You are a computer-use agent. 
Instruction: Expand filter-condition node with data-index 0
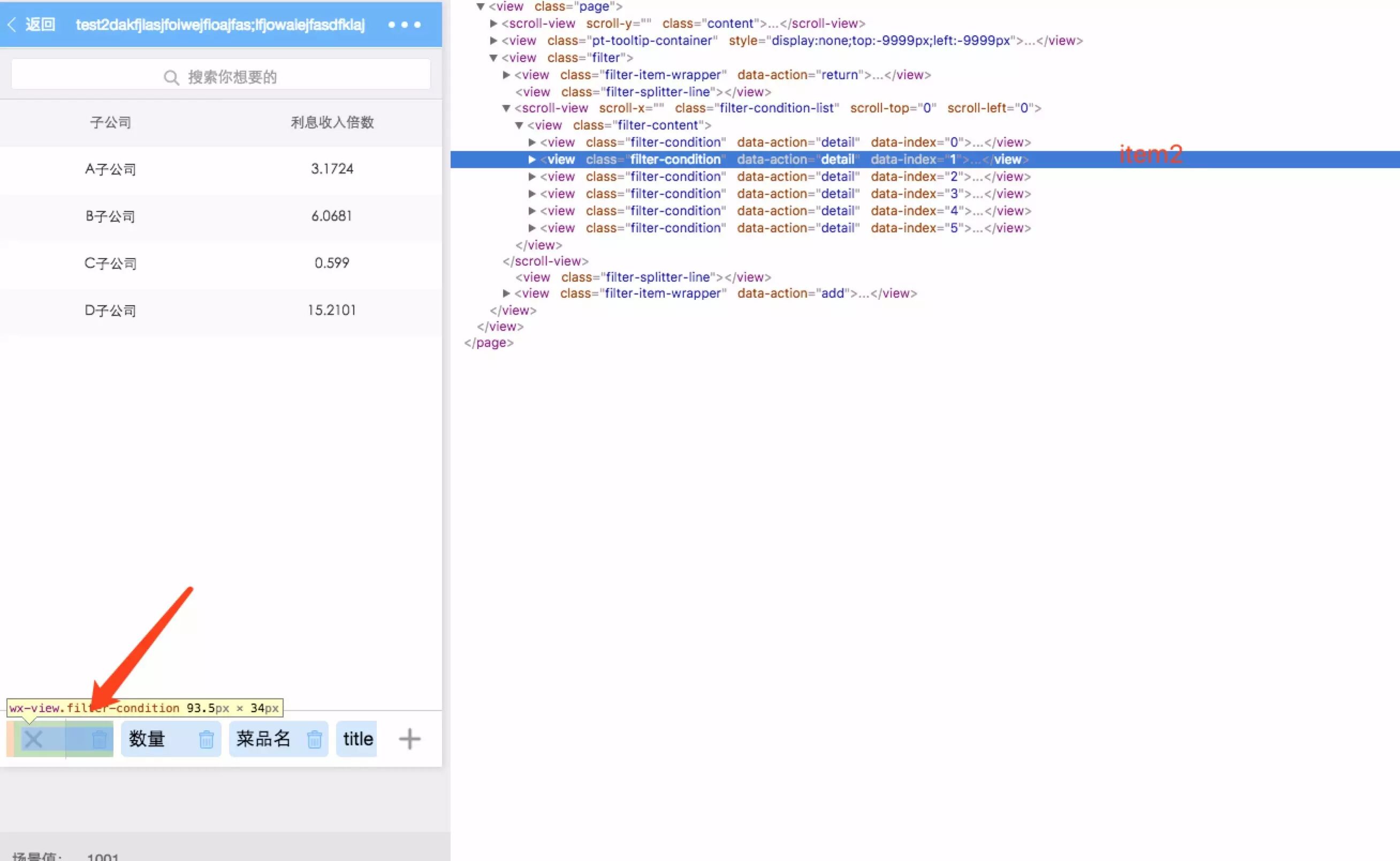click(531, 142)
